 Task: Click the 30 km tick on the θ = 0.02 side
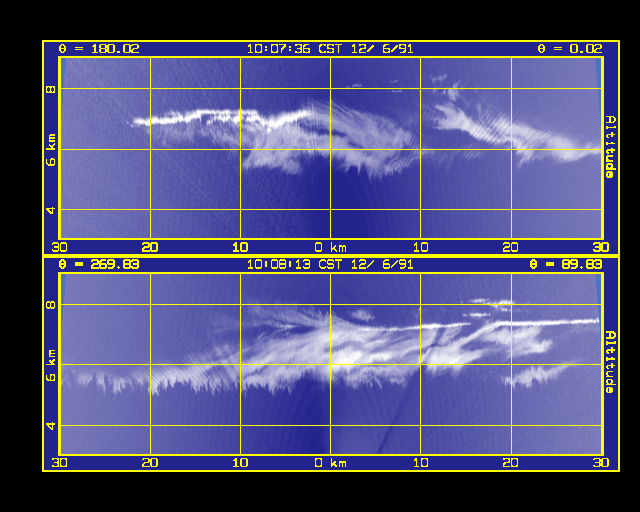[x=601, y=247]
